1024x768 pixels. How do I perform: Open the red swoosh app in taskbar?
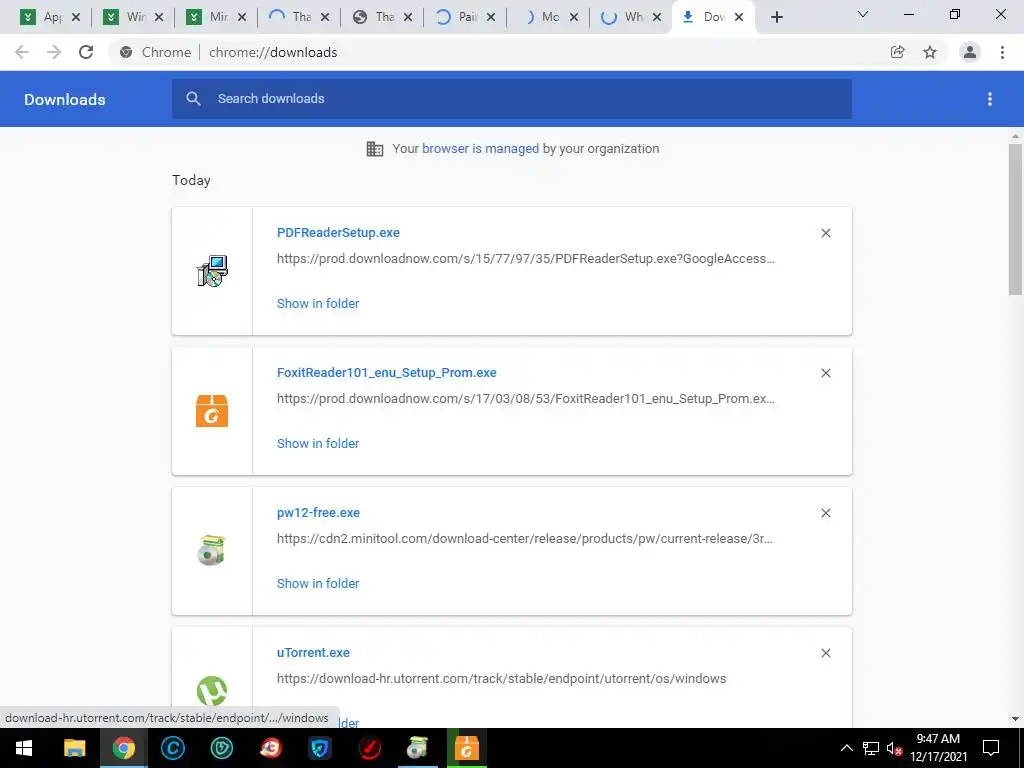click(x=369, y=748)
